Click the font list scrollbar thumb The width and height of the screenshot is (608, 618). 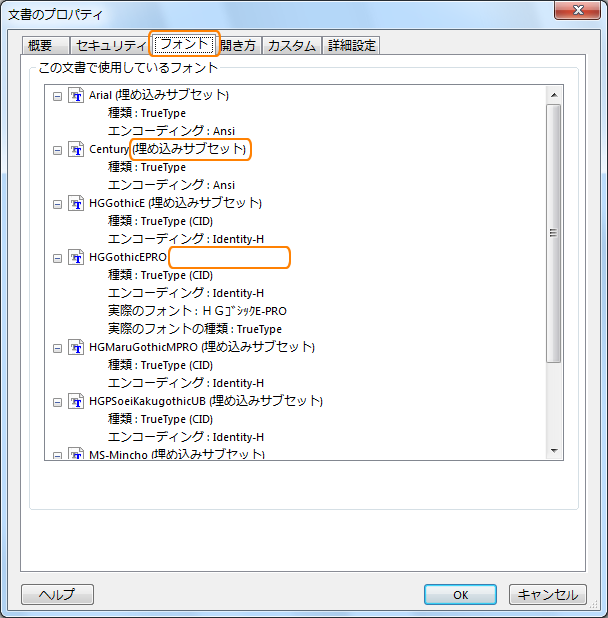(554, 233)
